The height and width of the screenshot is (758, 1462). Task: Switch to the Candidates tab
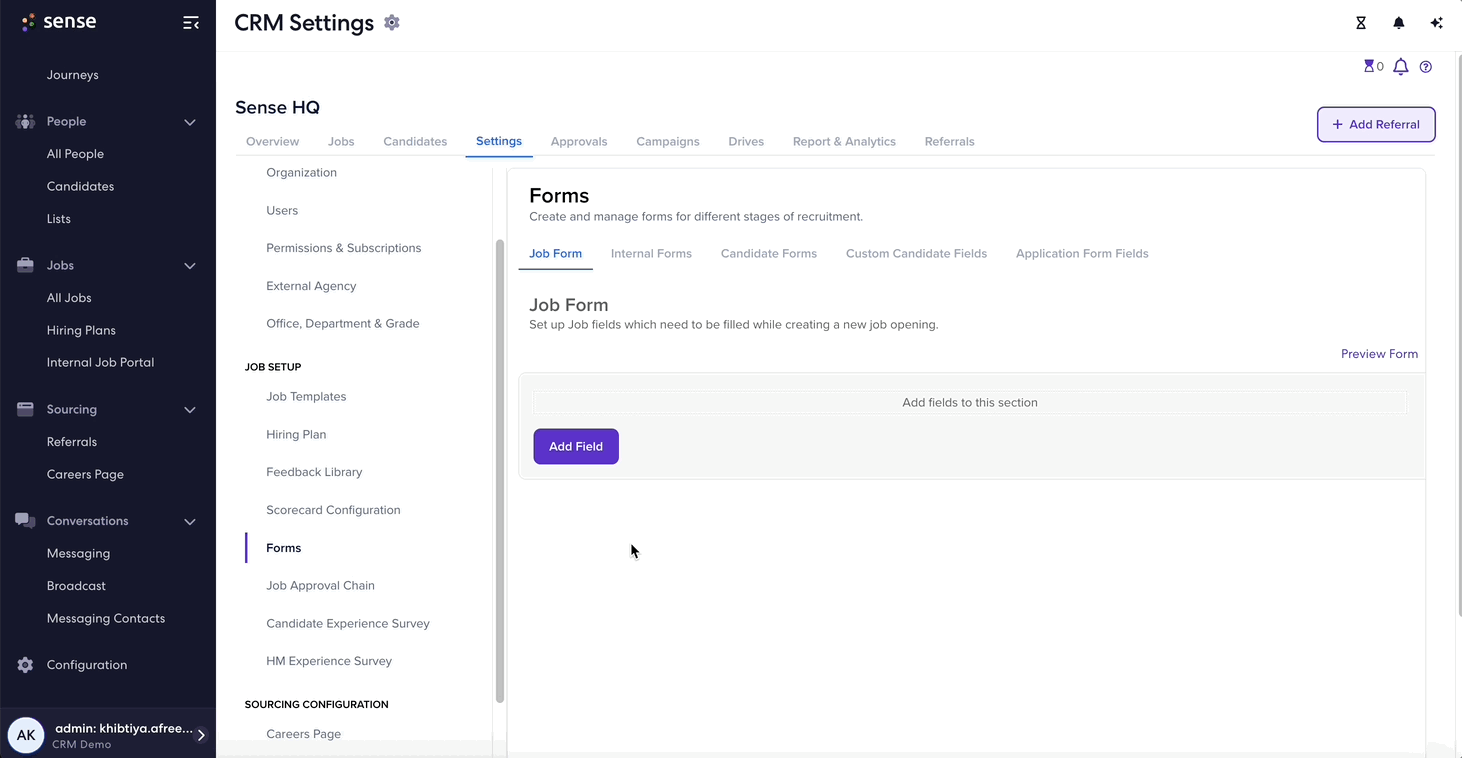click(x=415, y=141)
